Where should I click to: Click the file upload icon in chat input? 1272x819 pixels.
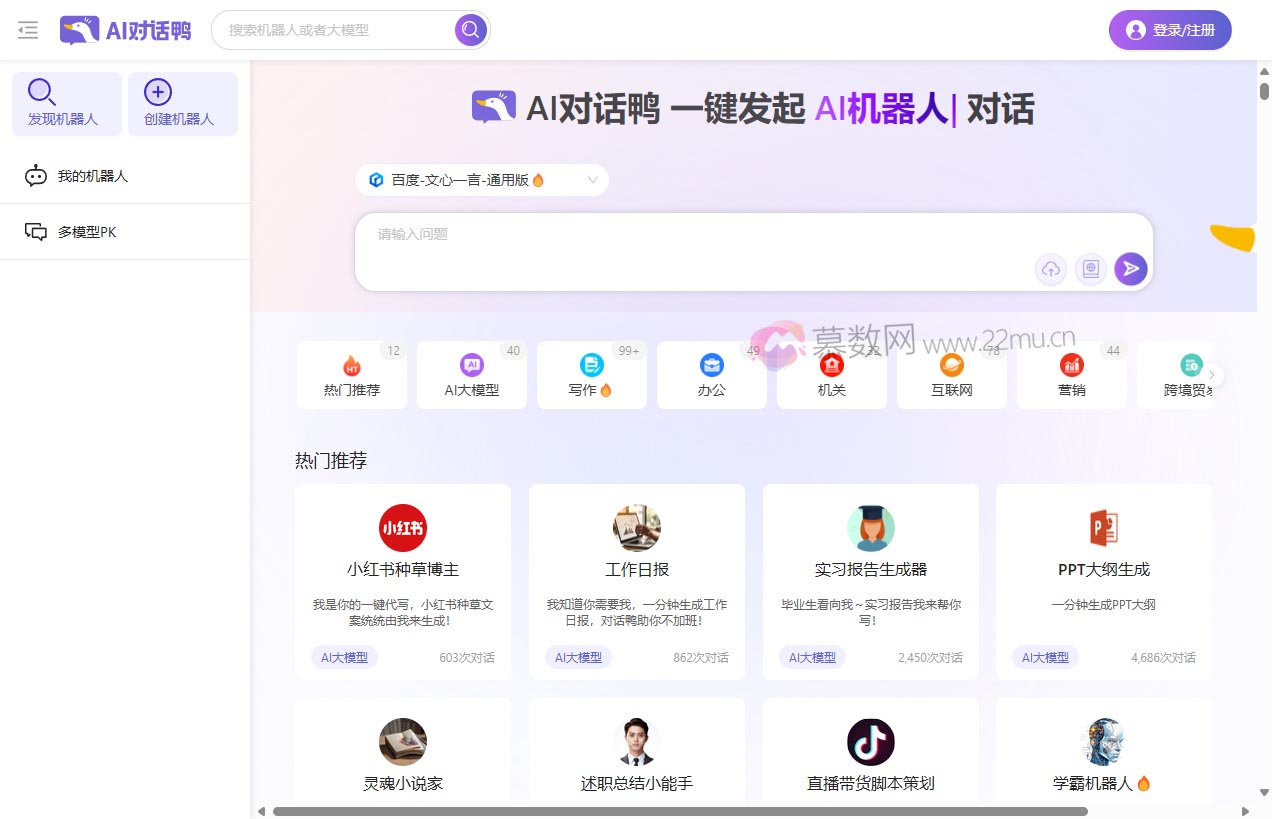(1050, 269)
